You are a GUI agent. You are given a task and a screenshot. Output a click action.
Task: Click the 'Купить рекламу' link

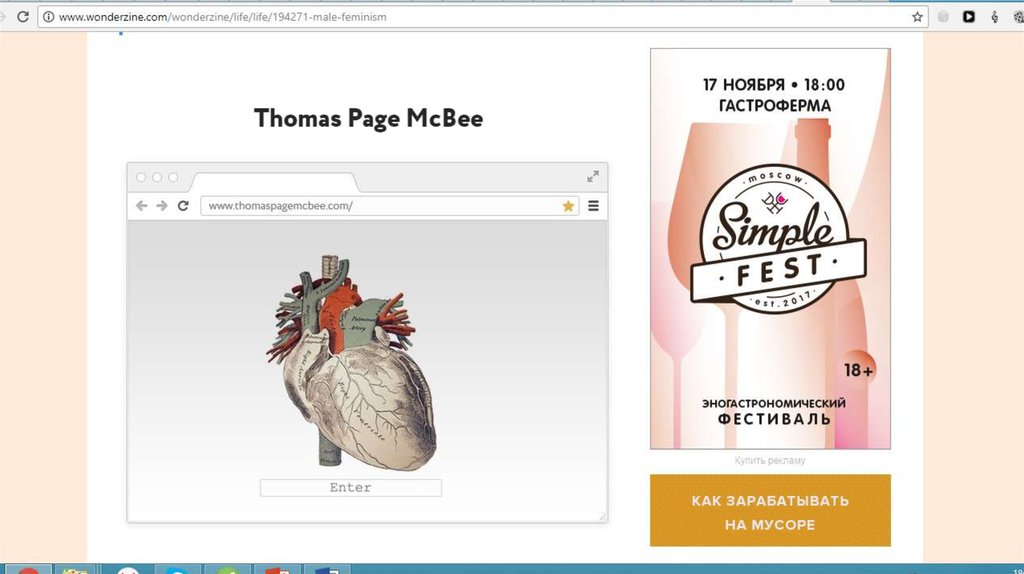[770, 460]
